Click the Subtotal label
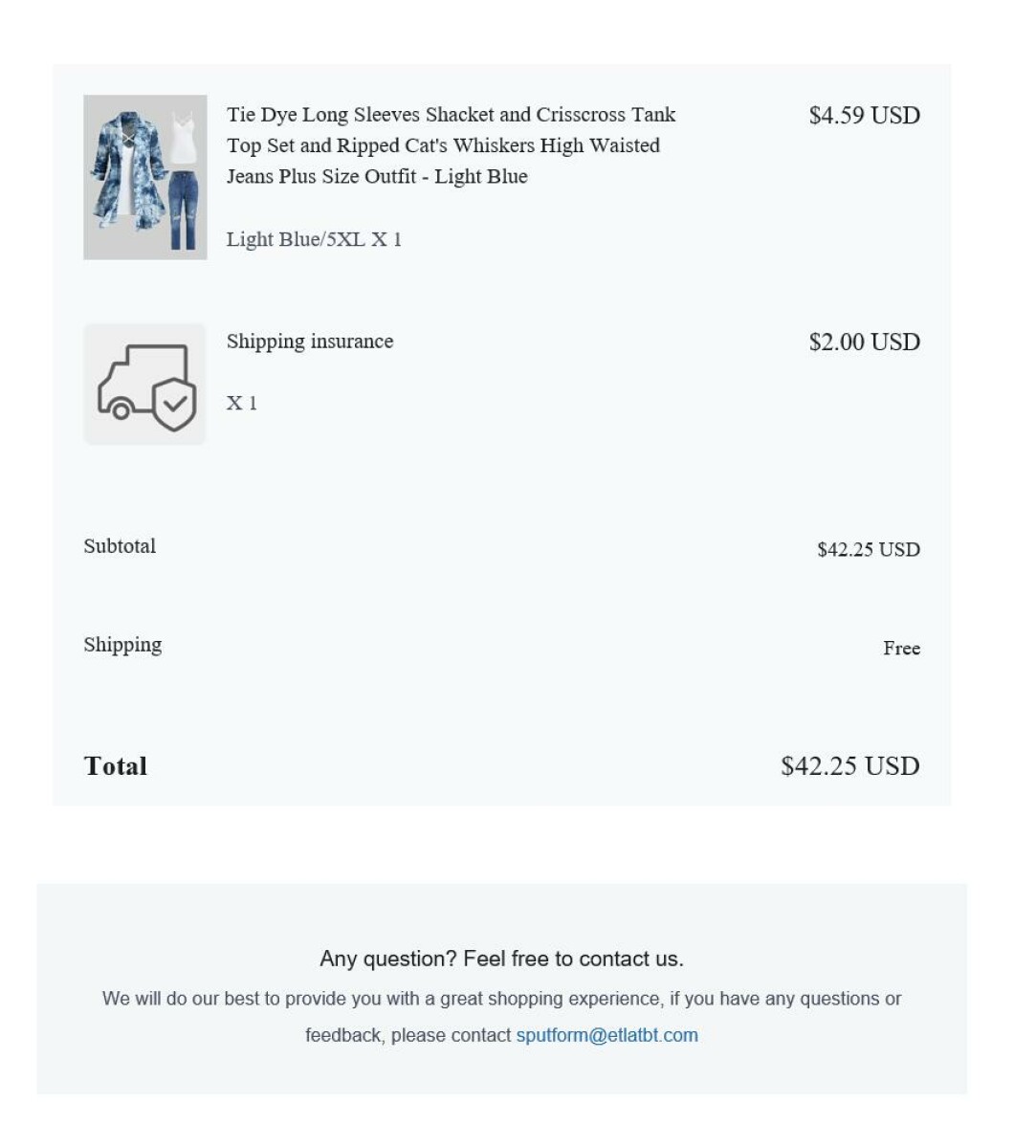The height and width of the screenshot is (1148, 1036). (120, 546)
